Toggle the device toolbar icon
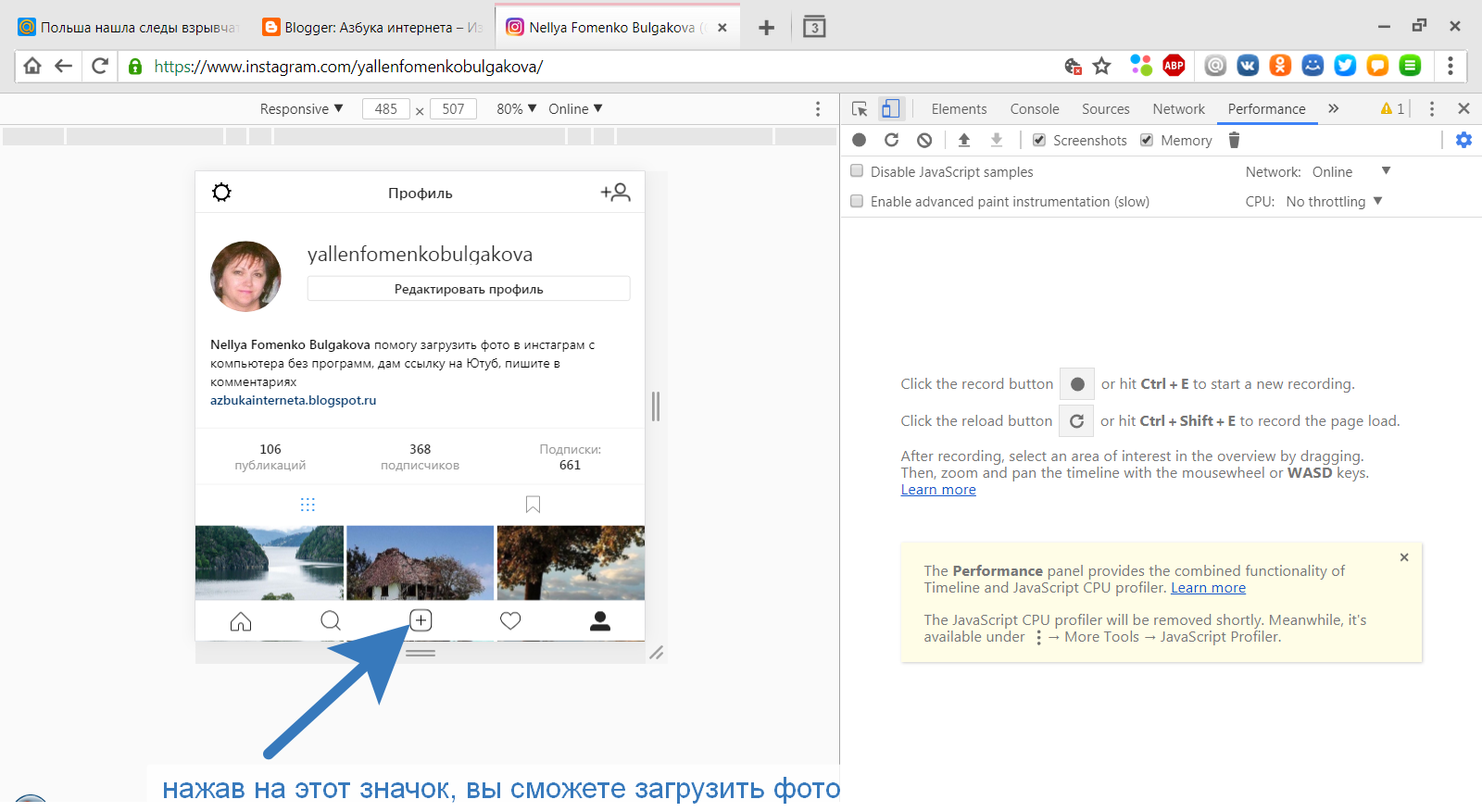 click(890, 109)
